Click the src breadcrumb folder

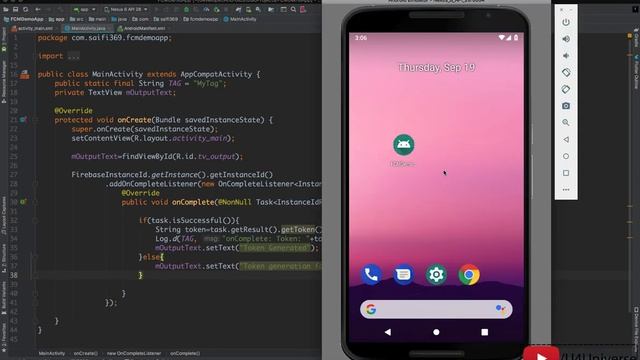(x=76, y=19)
